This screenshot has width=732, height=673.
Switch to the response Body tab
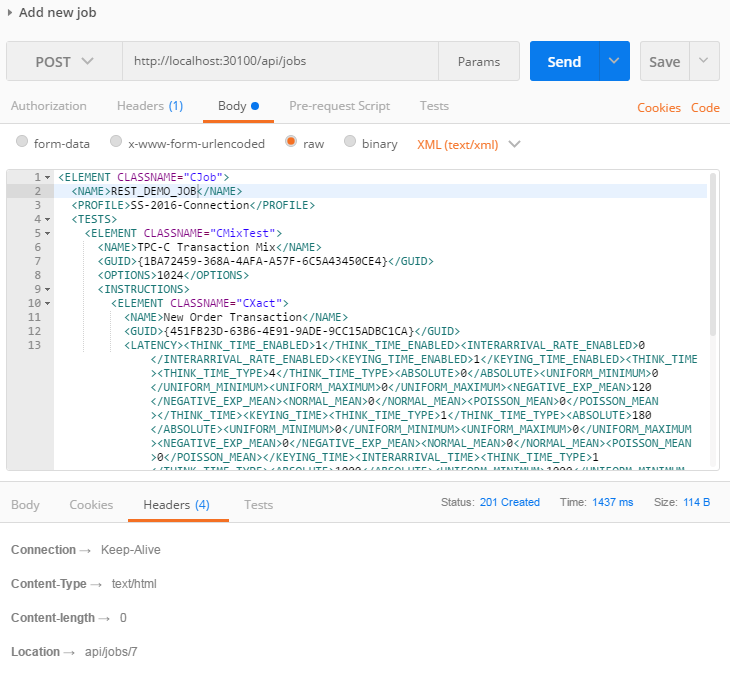coord(25,505)
